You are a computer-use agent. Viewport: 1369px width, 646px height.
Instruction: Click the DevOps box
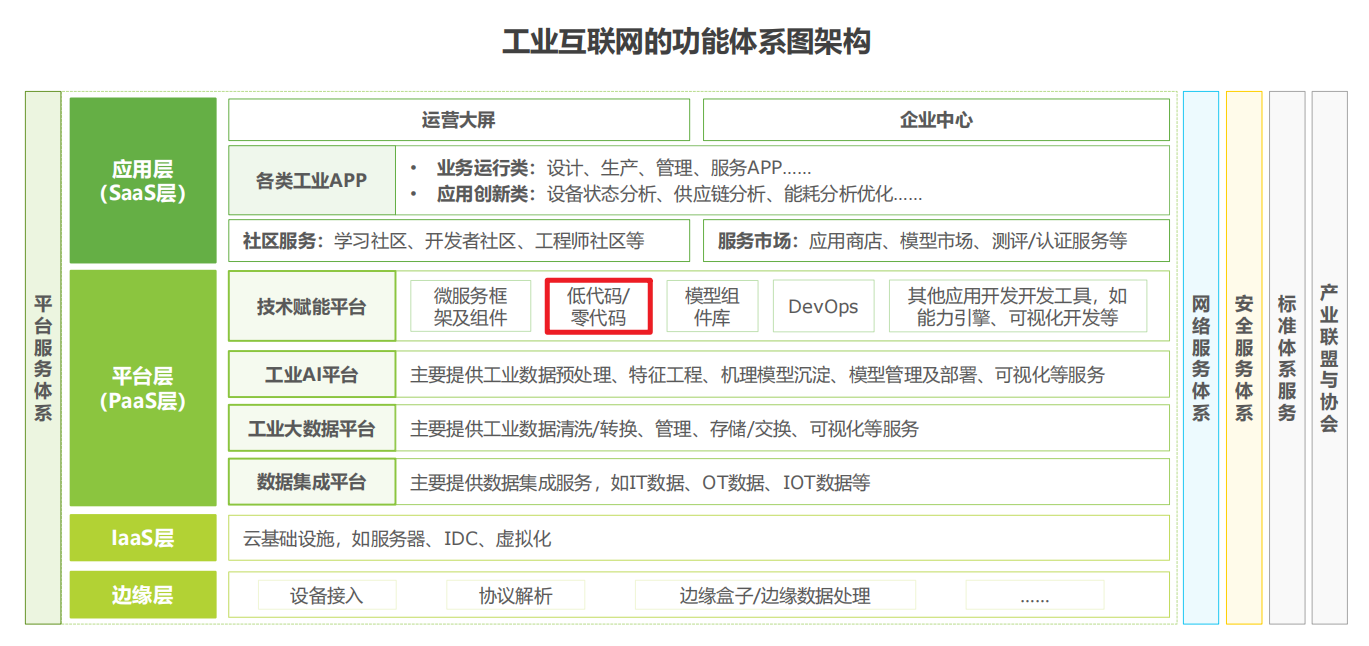pos(823,307)
